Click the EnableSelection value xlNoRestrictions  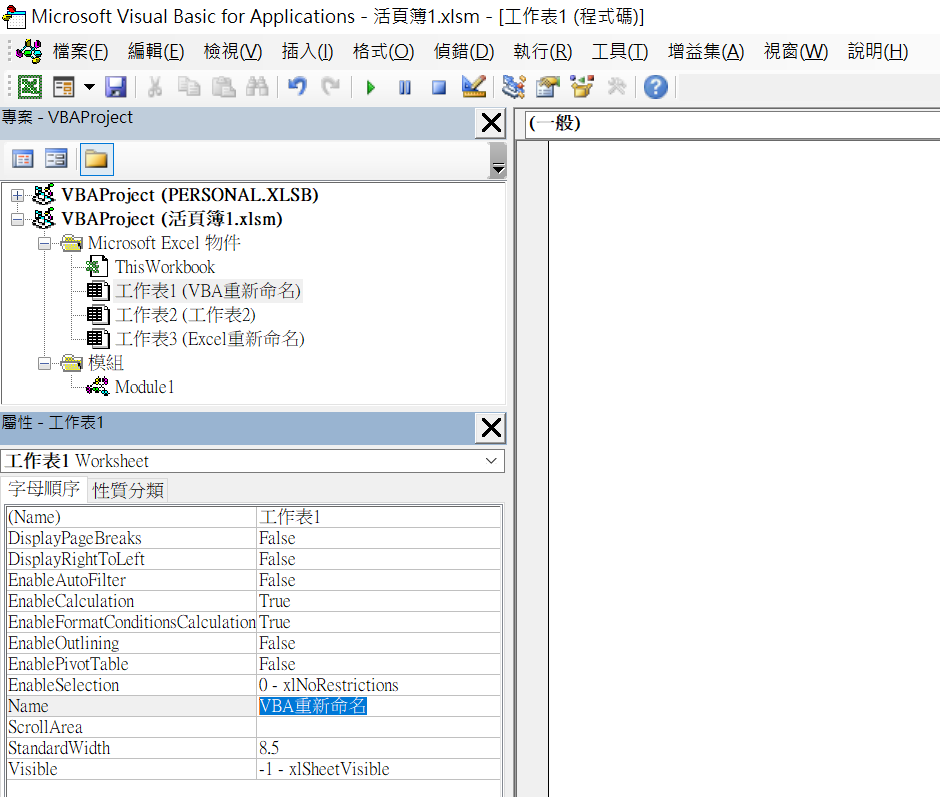point(379,685)
